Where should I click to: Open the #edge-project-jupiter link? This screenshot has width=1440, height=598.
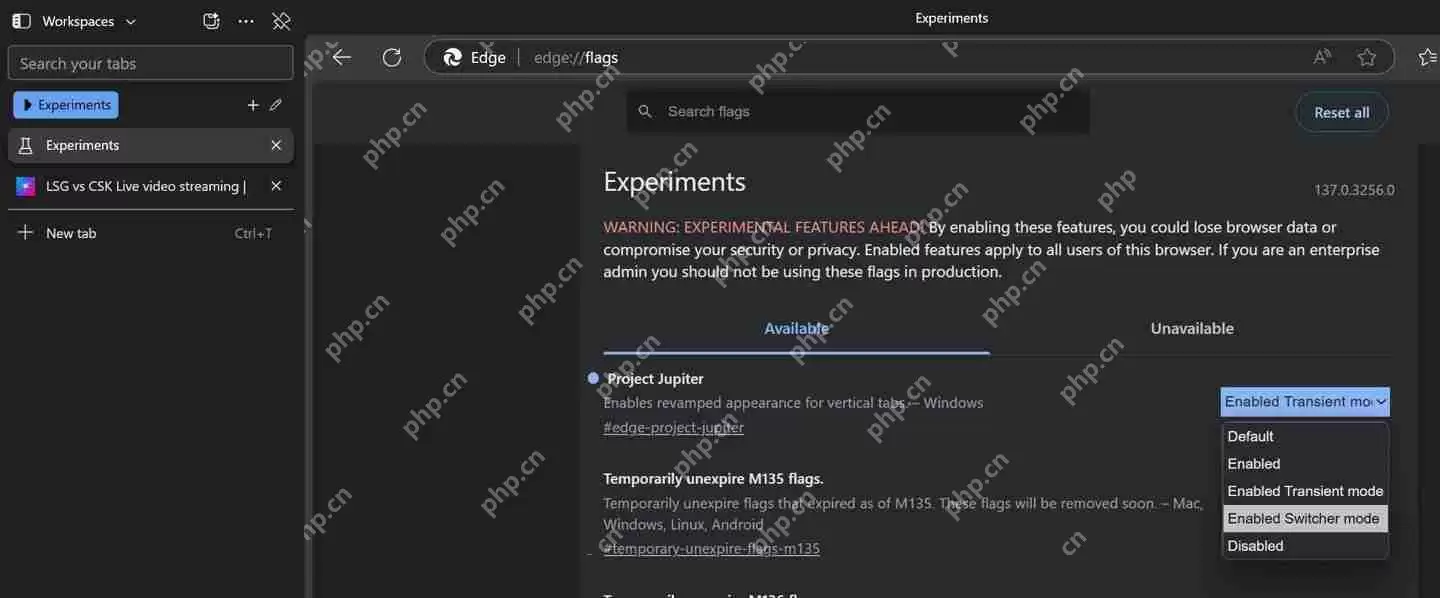673,427
